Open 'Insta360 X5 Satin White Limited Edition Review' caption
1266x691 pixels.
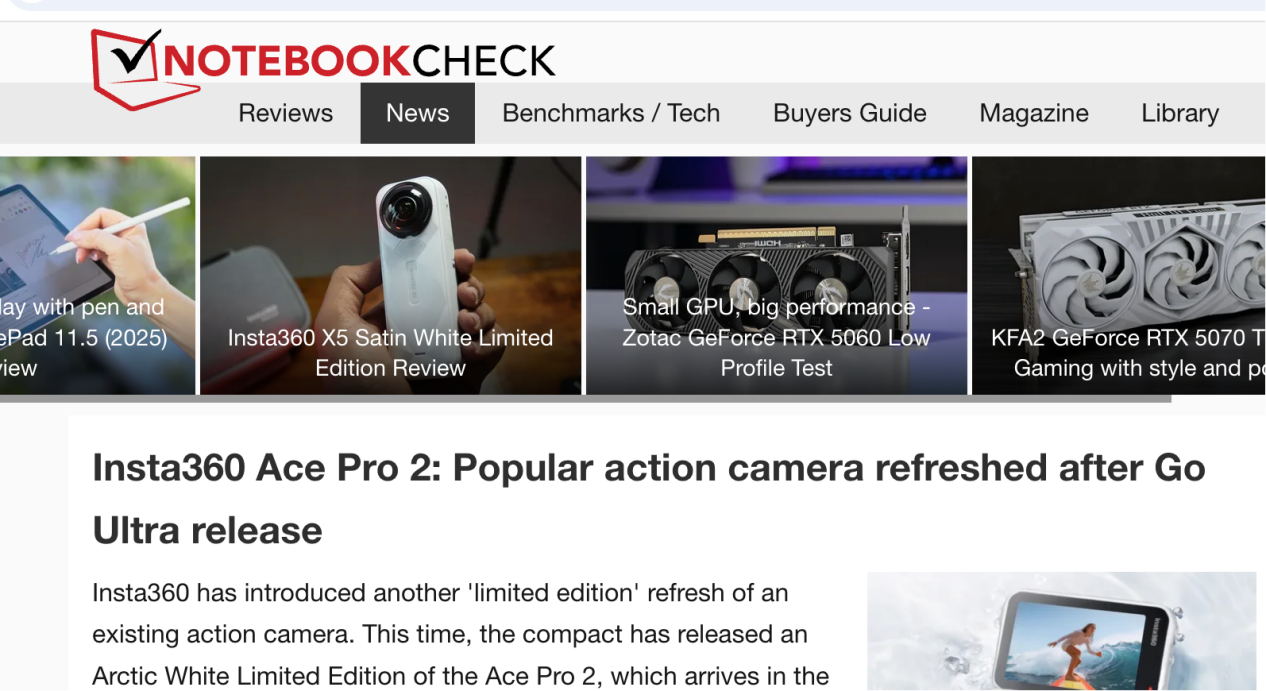[390, 353]
